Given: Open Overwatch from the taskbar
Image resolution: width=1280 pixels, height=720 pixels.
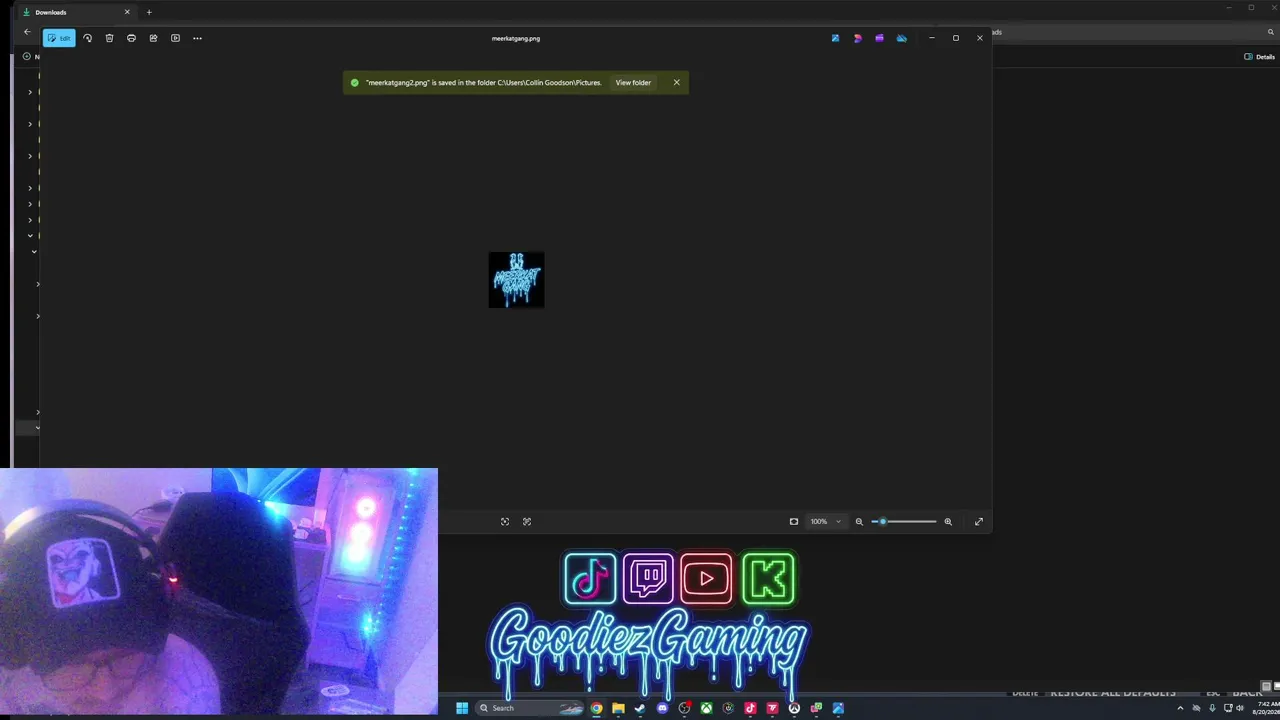Looking at the screenshot, I should [x=794, y=708].
